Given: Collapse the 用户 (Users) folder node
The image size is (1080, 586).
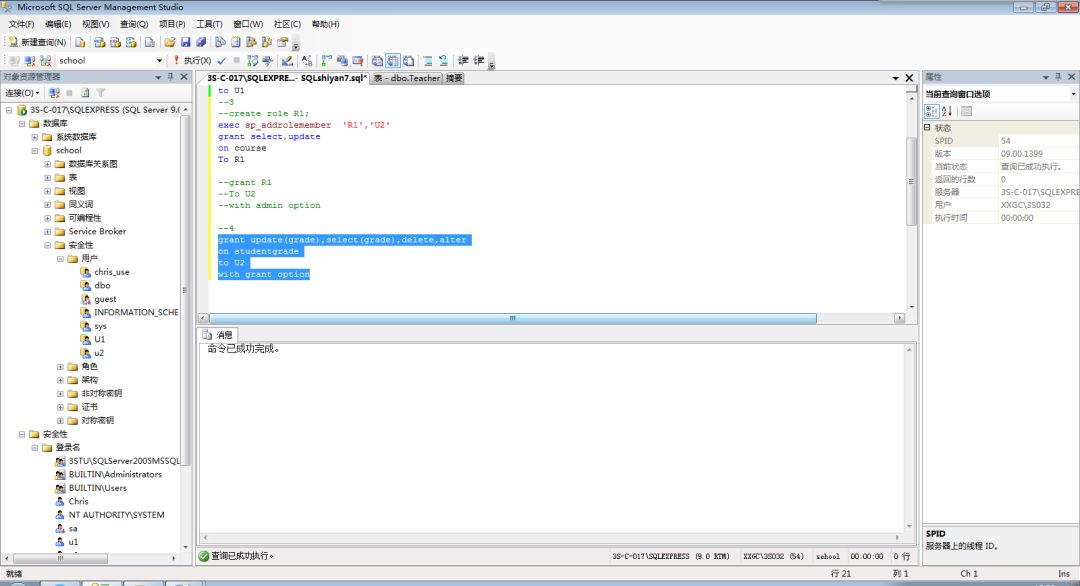Looking at the screenshot, I should [x=60, y=258].
